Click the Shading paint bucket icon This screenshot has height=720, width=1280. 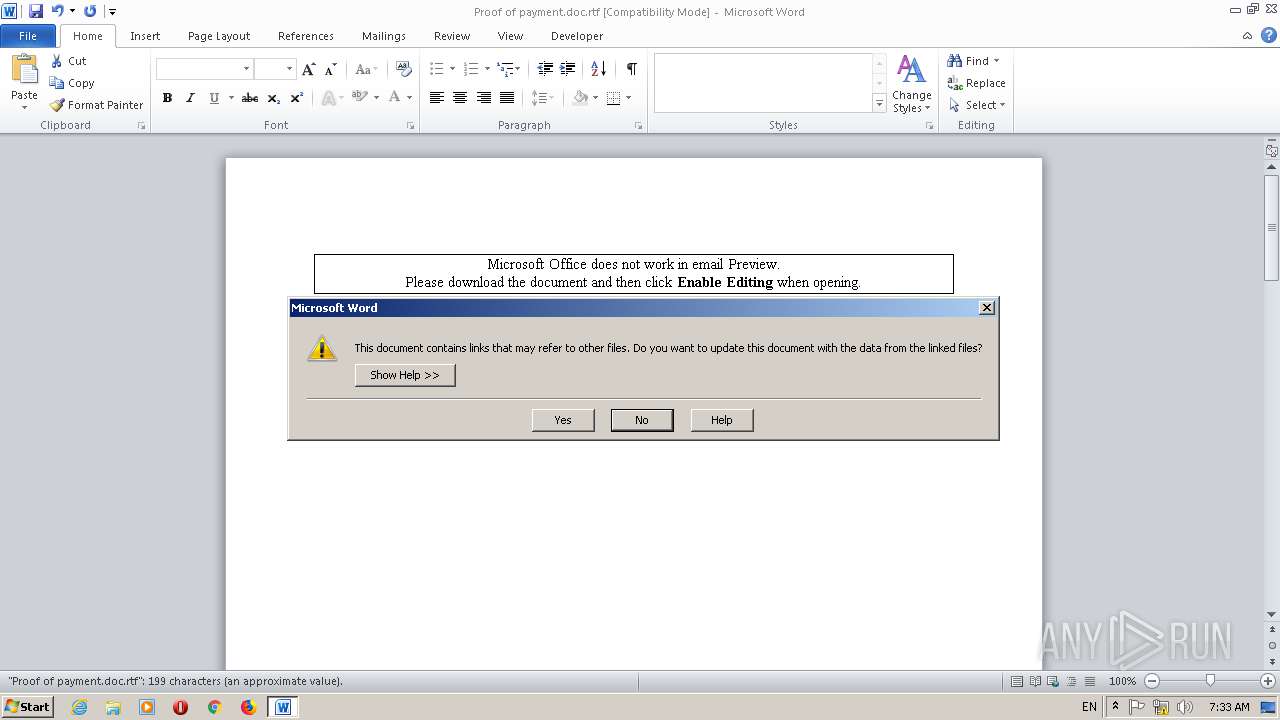click(580, 98)
